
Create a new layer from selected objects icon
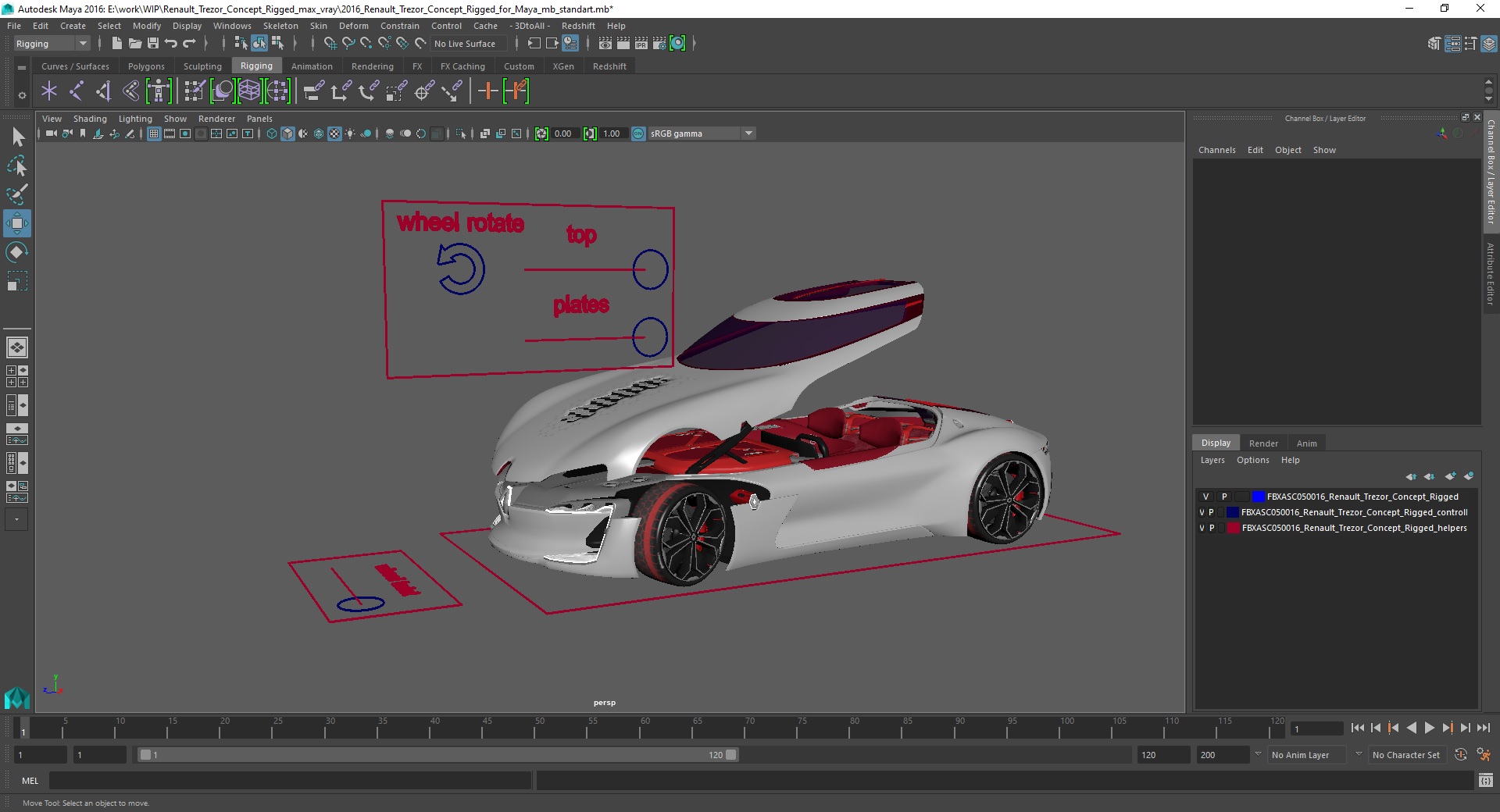click(1469, 476)
